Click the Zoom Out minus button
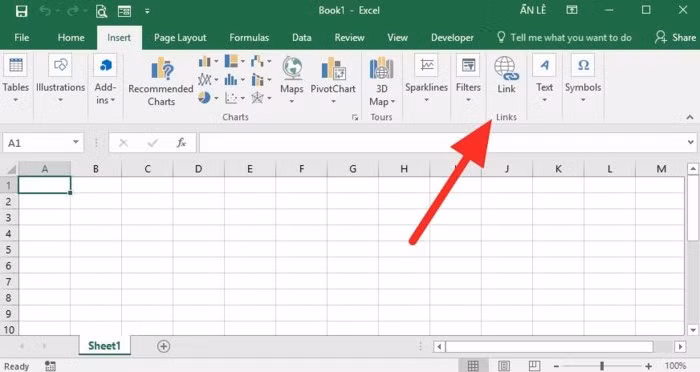The image size is (700, 372). coord(556,366)
